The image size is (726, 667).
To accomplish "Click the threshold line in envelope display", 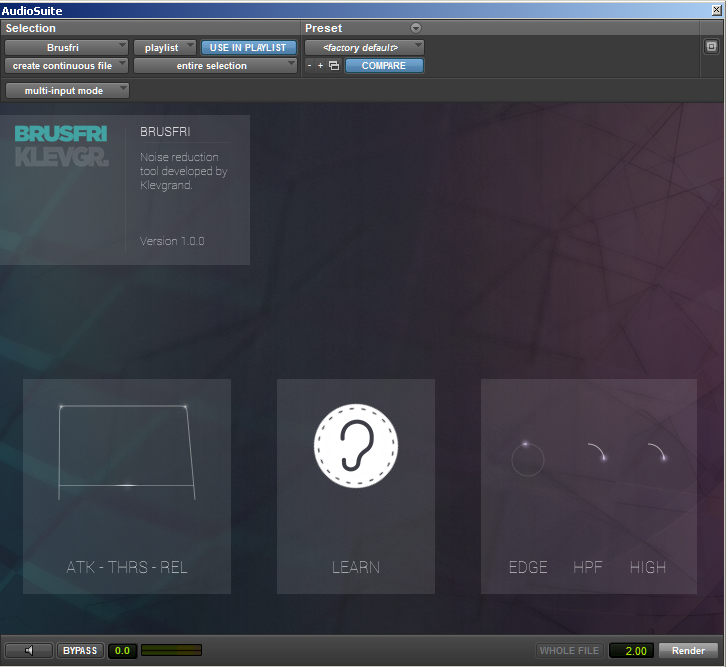I will pyautogui.click(x=126, y=485).
